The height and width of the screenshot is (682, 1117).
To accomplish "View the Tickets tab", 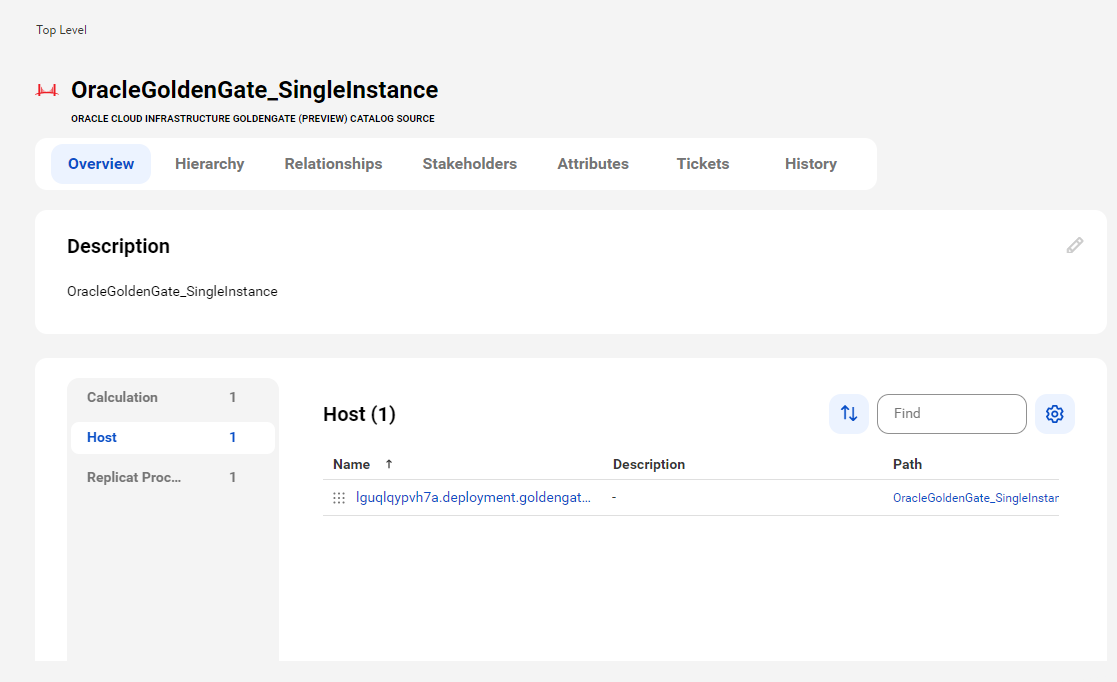I will pos(702,164).
